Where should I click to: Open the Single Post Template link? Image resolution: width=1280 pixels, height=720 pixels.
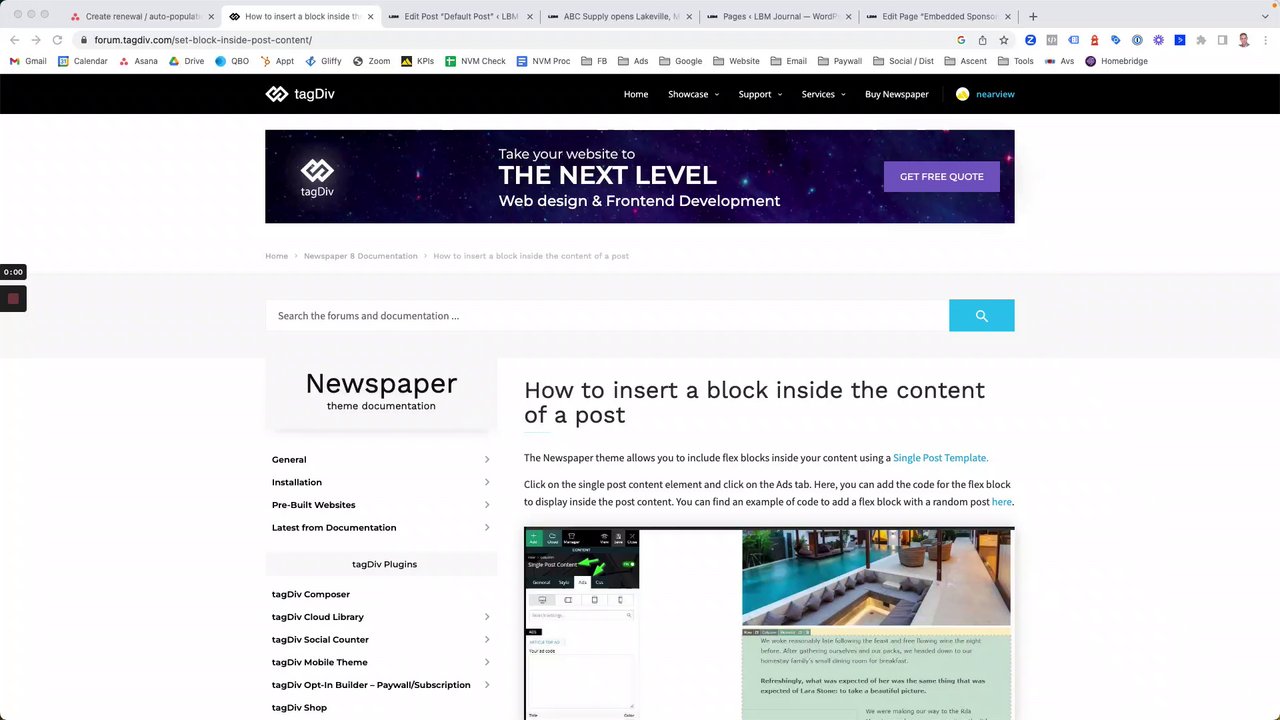[940, 458]
